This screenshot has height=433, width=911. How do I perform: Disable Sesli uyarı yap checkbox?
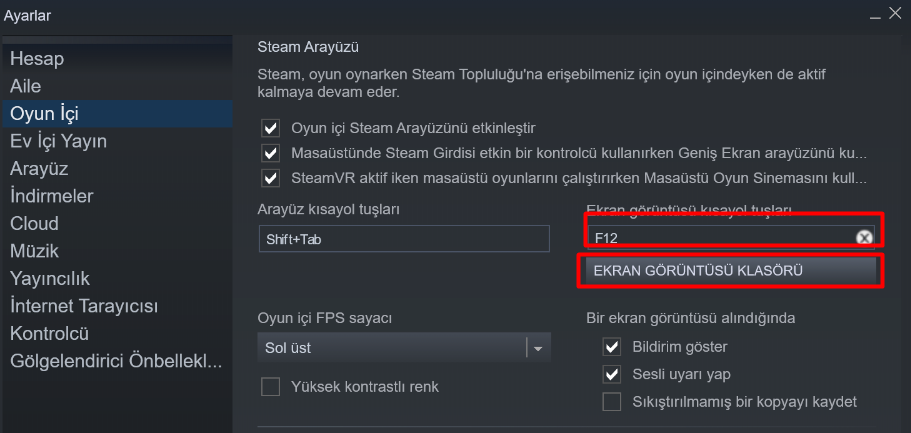pos(612,374)
